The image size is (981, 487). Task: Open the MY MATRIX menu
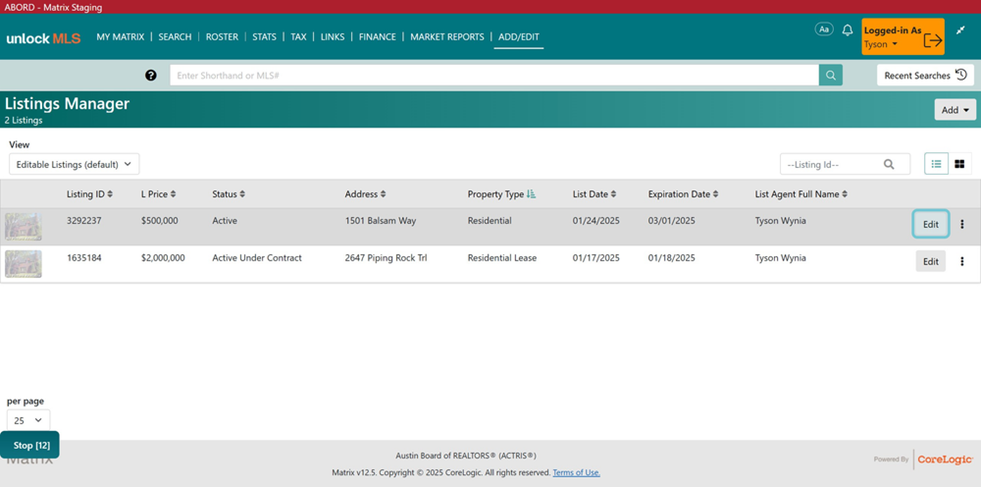click(120, 37)
